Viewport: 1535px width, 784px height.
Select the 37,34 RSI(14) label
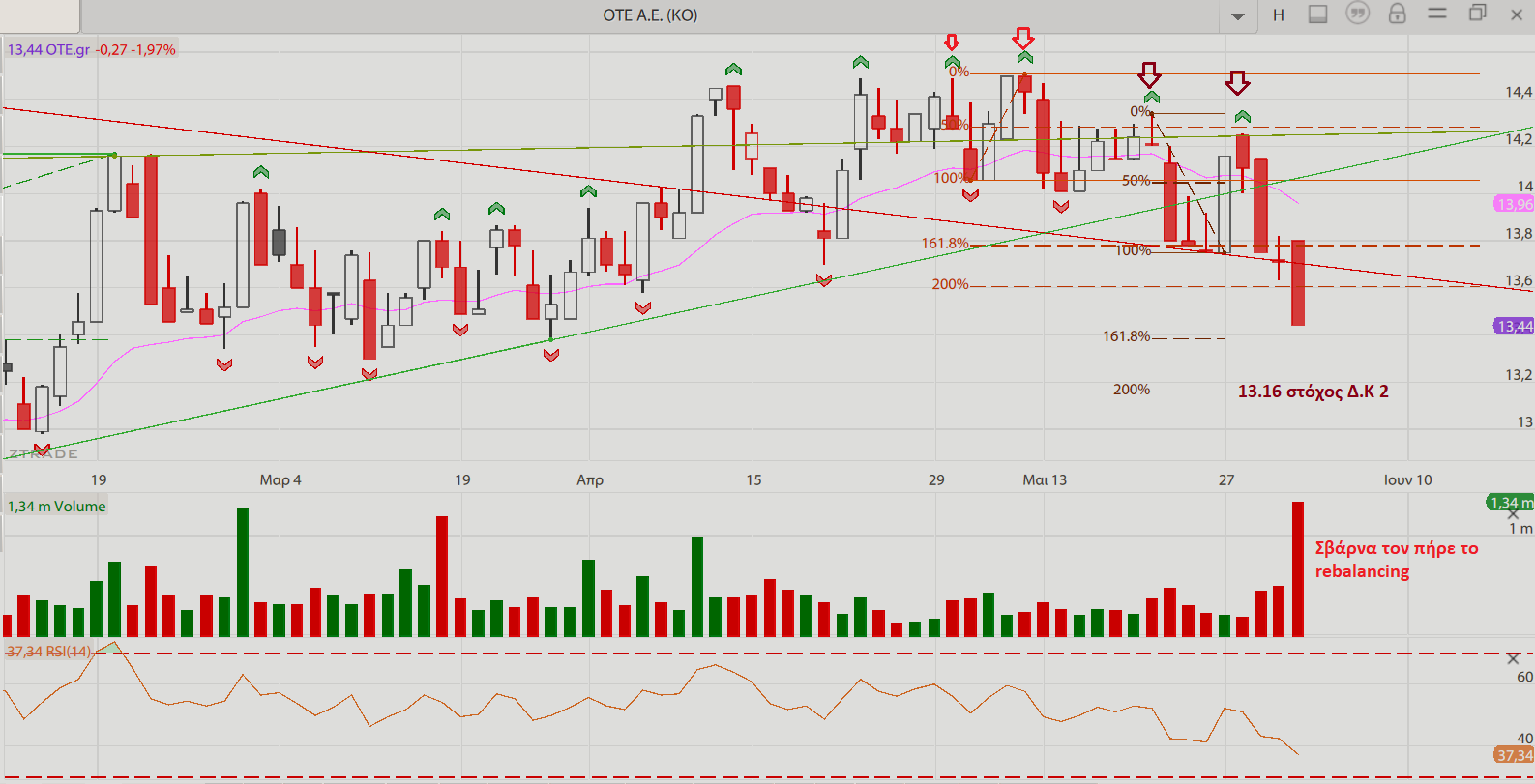[48, 652]
